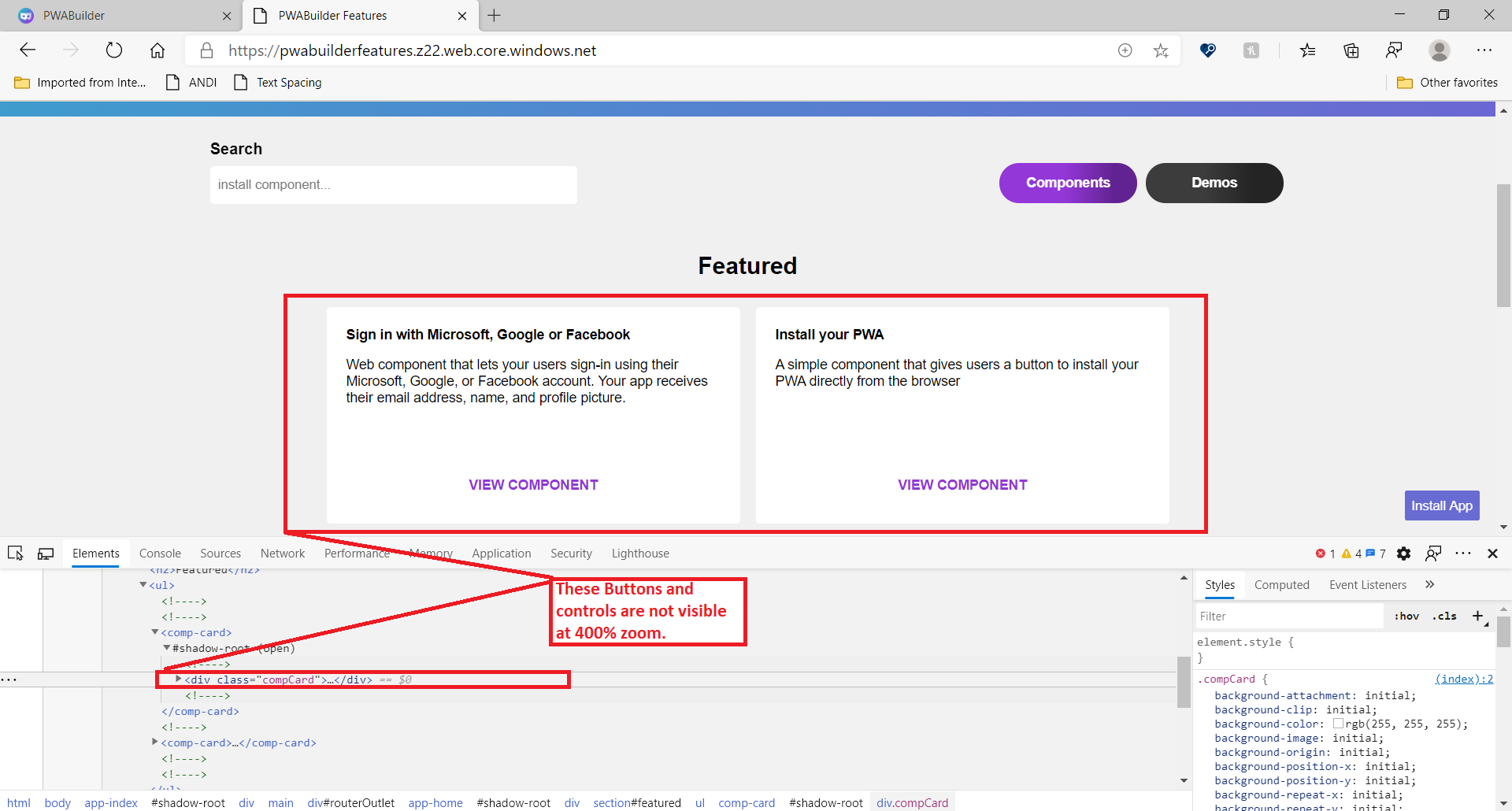
Task: Collapse the open comp-card element
Action: pyautogui.click(x=155, y=632)
